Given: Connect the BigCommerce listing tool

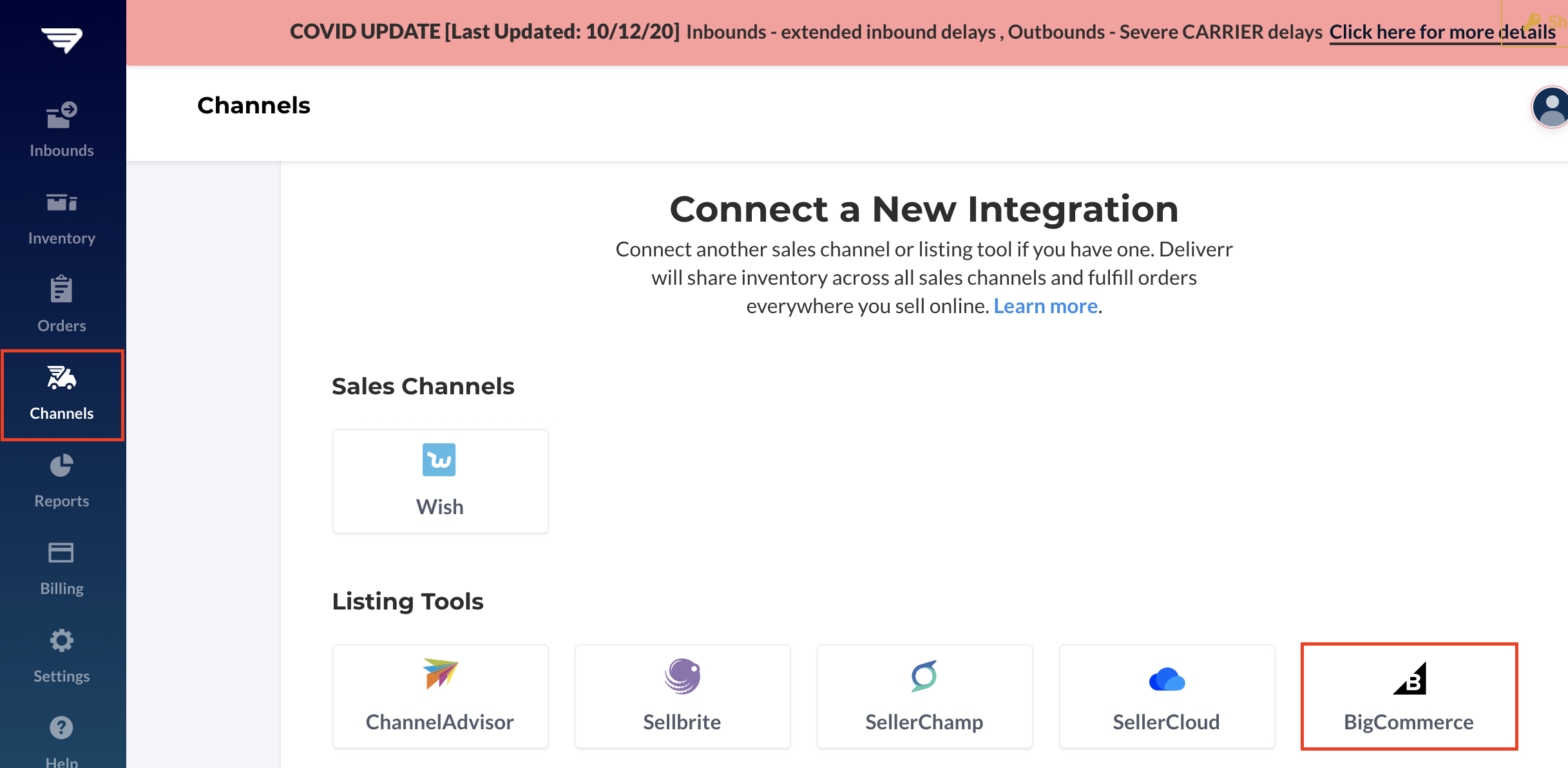Looking at the screenshot, I should [x=1410, y=696].
